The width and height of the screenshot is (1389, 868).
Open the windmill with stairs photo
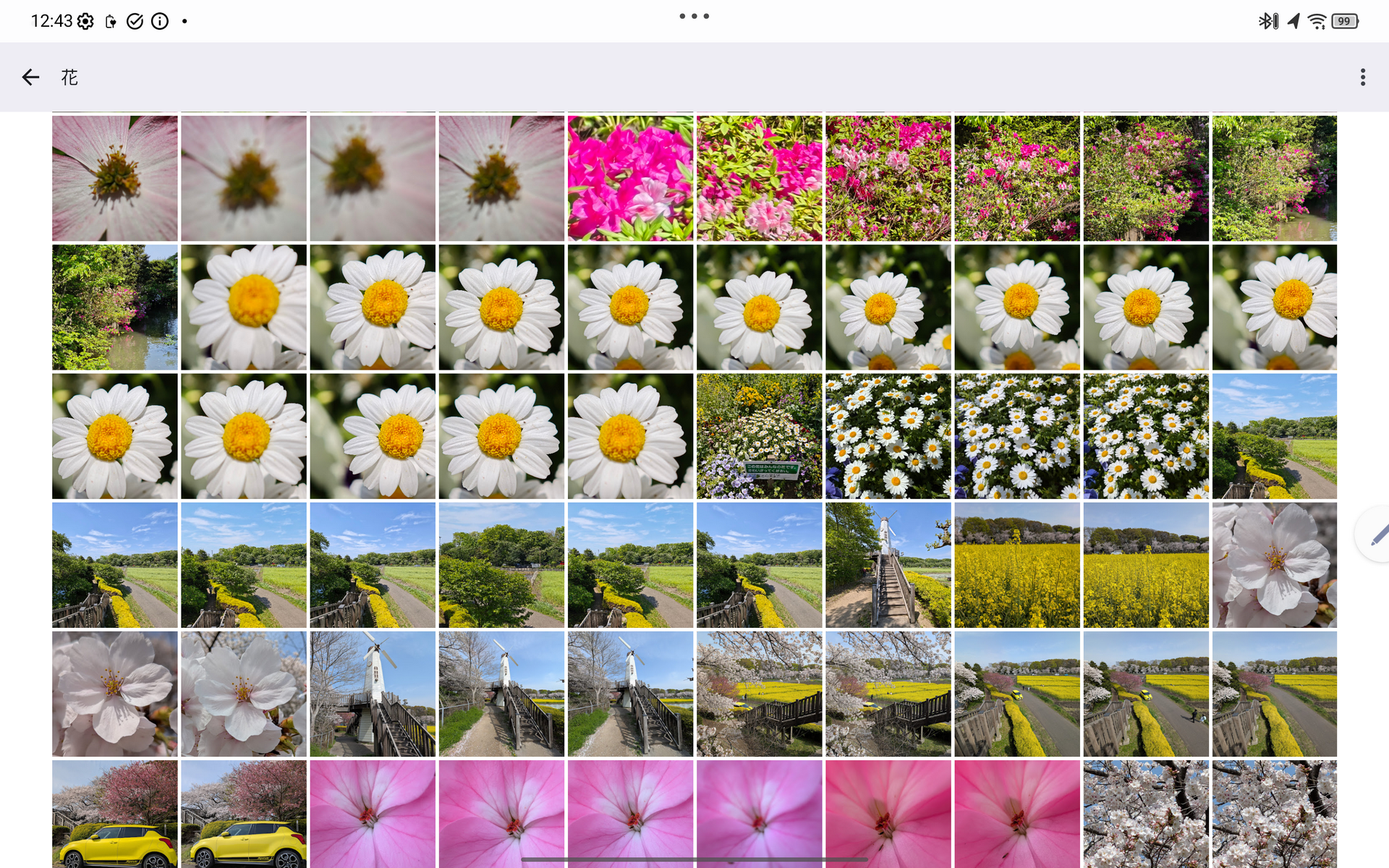point(888,565)
